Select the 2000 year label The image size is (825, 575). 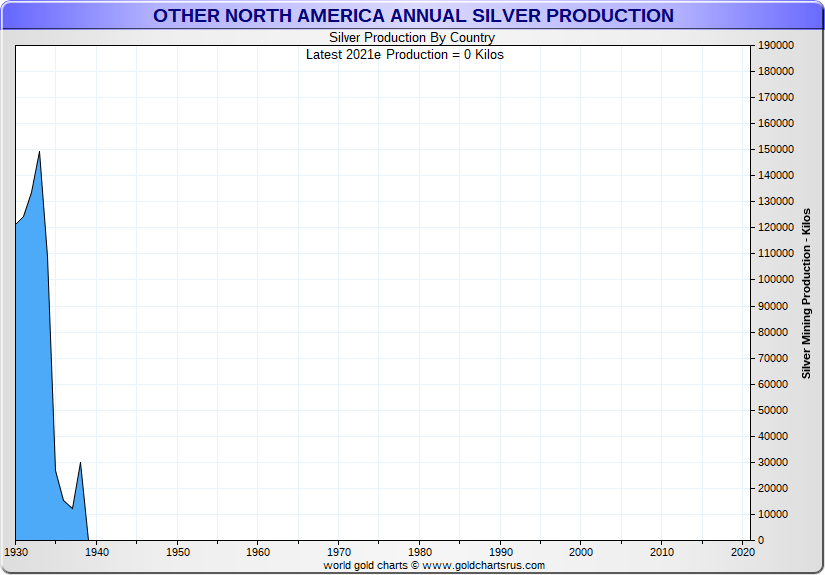pos(581,551)
